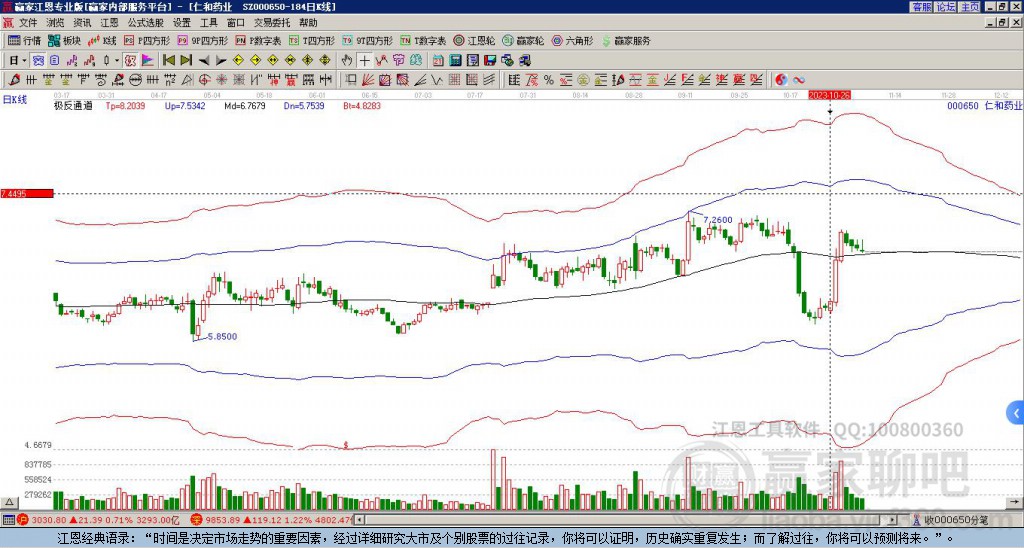Open the 江恩 menu
1024x548 pixels.
click(109, 23)
